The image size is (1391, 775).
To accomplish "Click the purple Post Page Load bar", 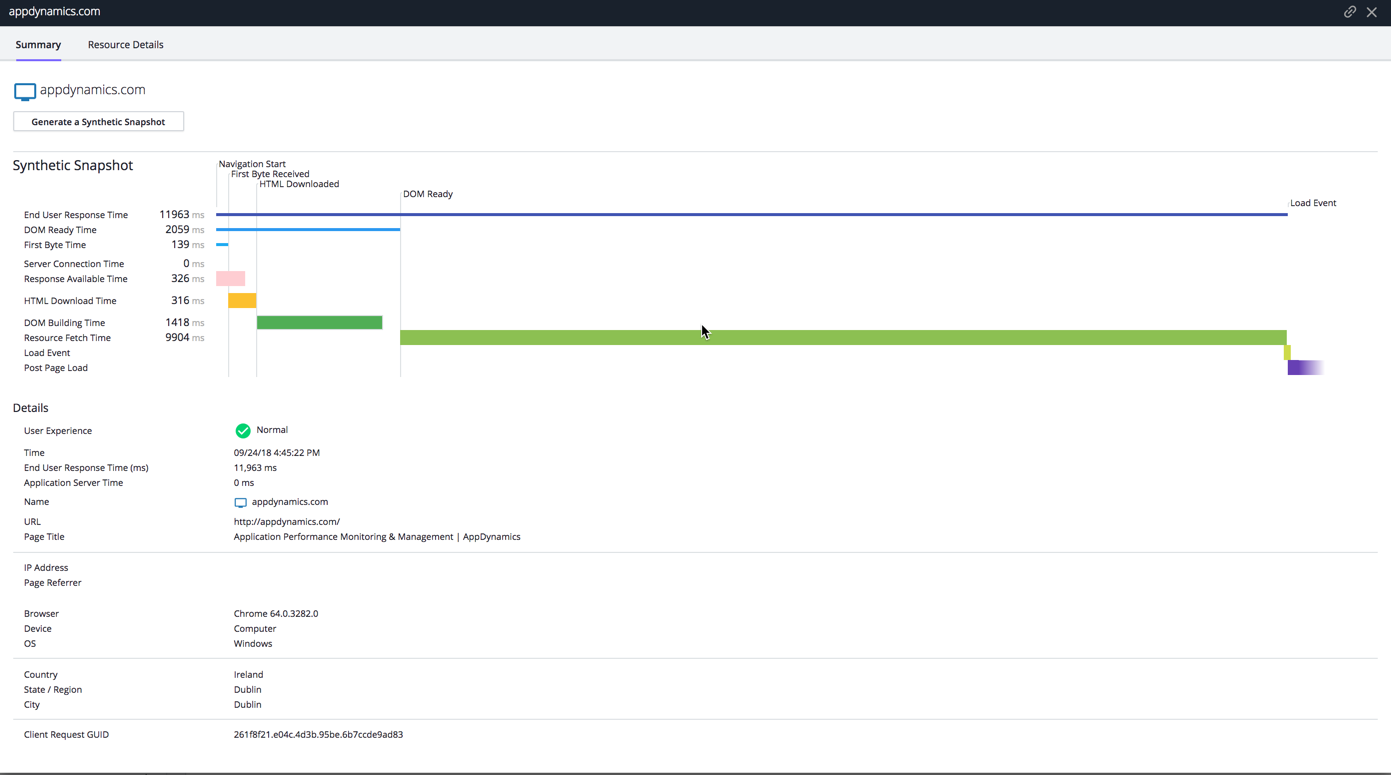I will pyautogui.click(x=1305, y=368).
